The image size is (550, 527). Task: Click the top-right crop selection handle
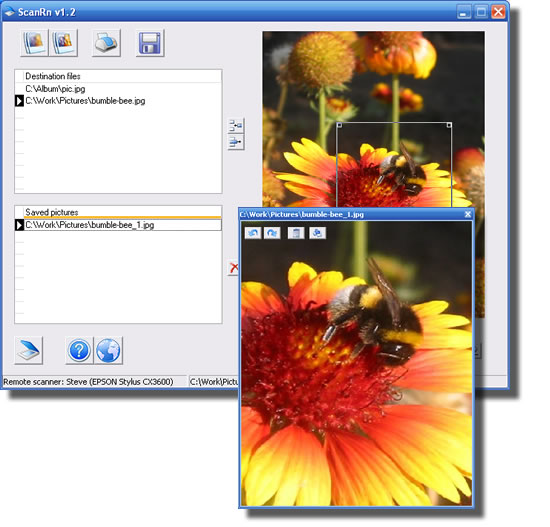[x=449, y=125]
